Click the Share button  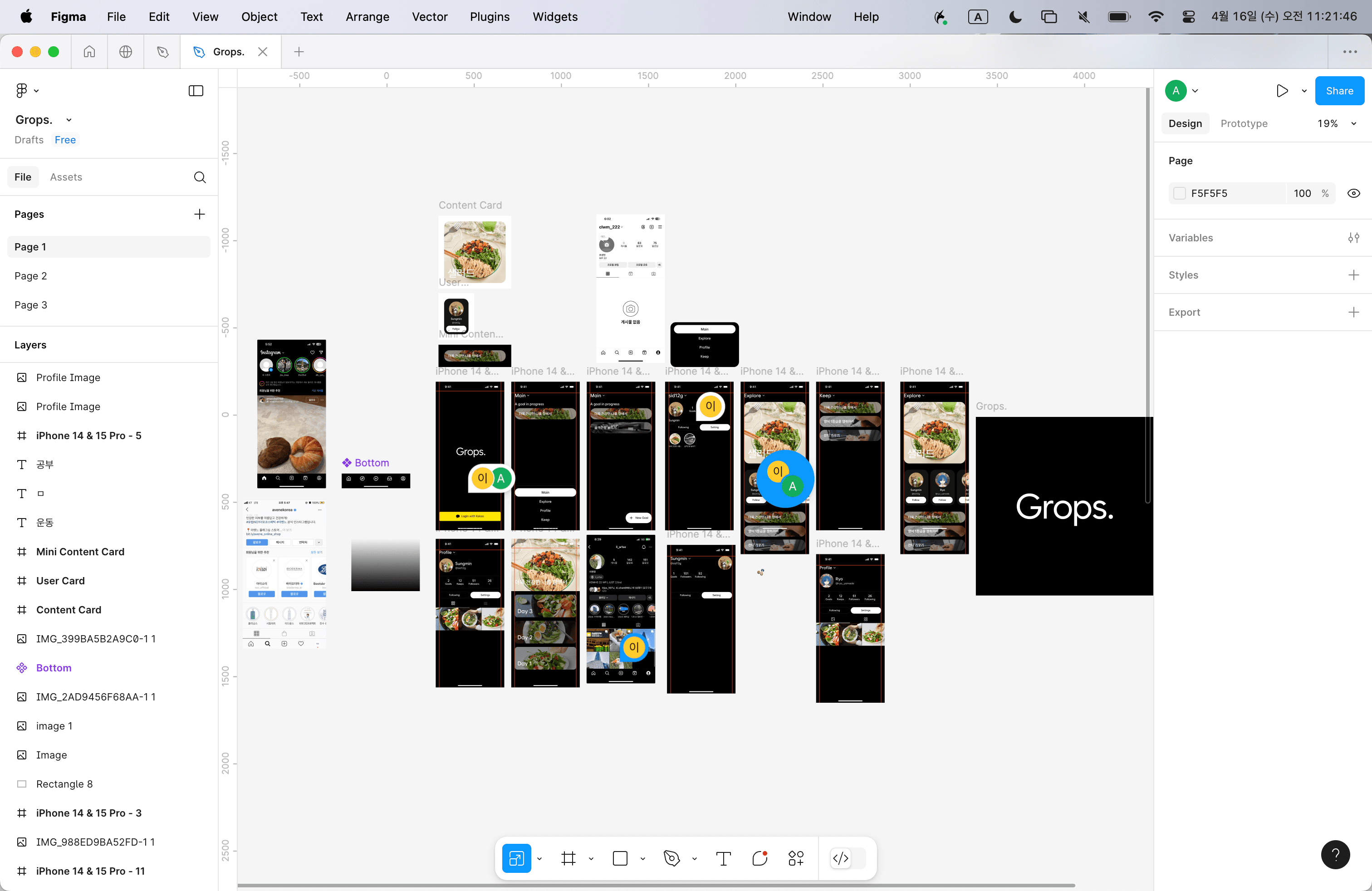[1339, 90]
